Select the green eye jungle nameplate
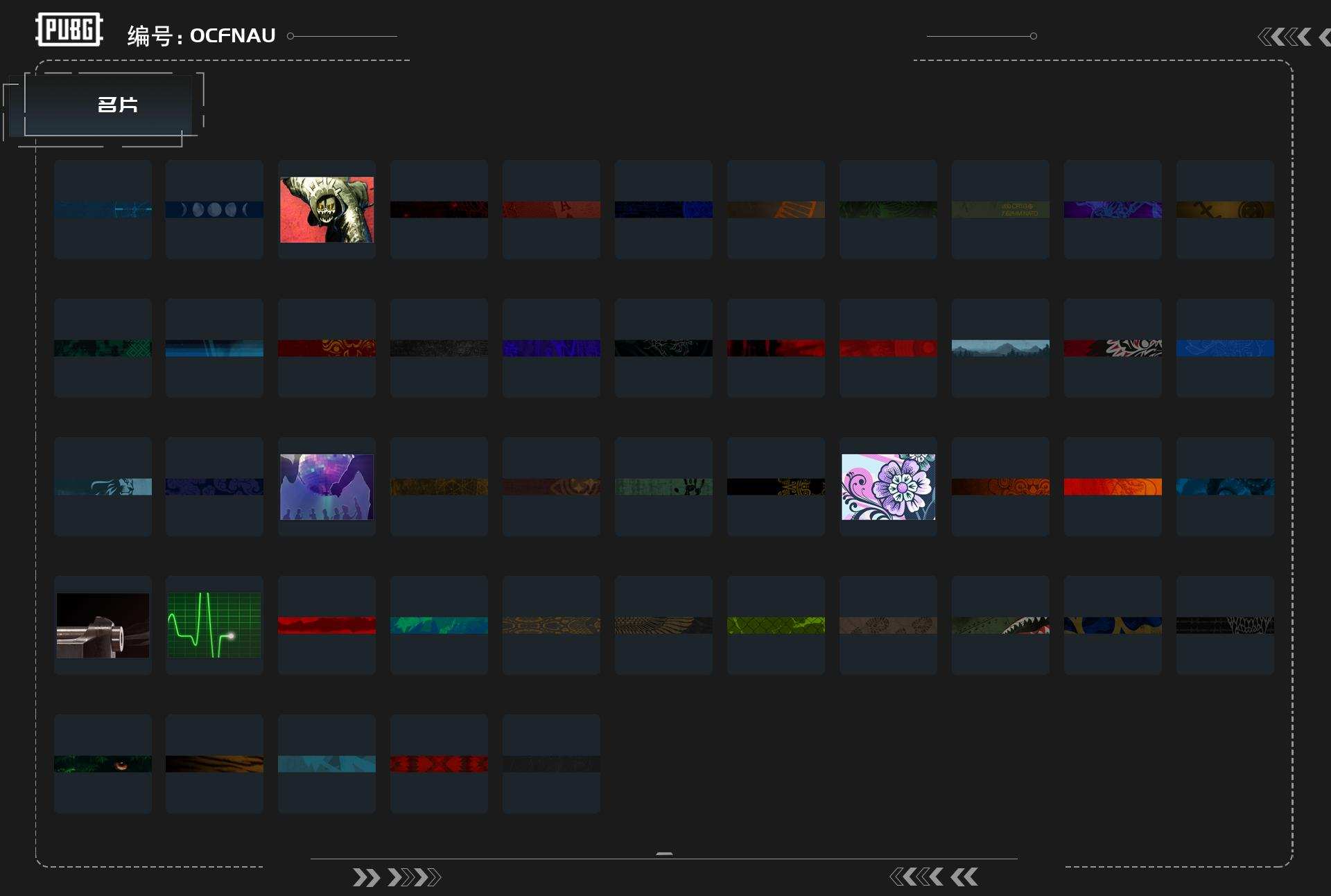1331x896 pixels. [103, 764]
